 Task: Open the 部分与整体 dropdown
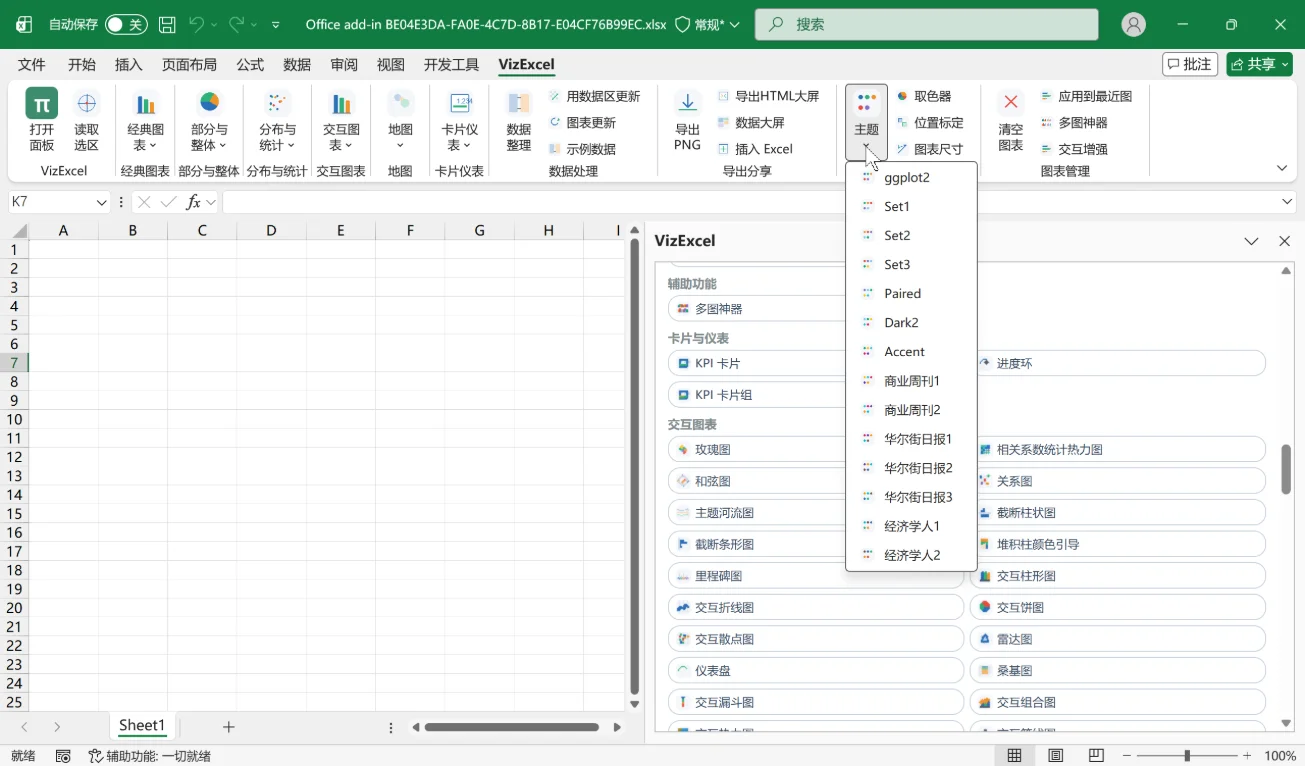point(209,120)
